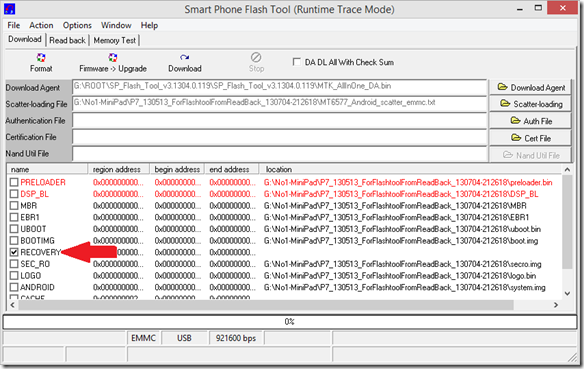Select the RECOVERY row name text
Screen dimensions: 584x369
(41, 252)
